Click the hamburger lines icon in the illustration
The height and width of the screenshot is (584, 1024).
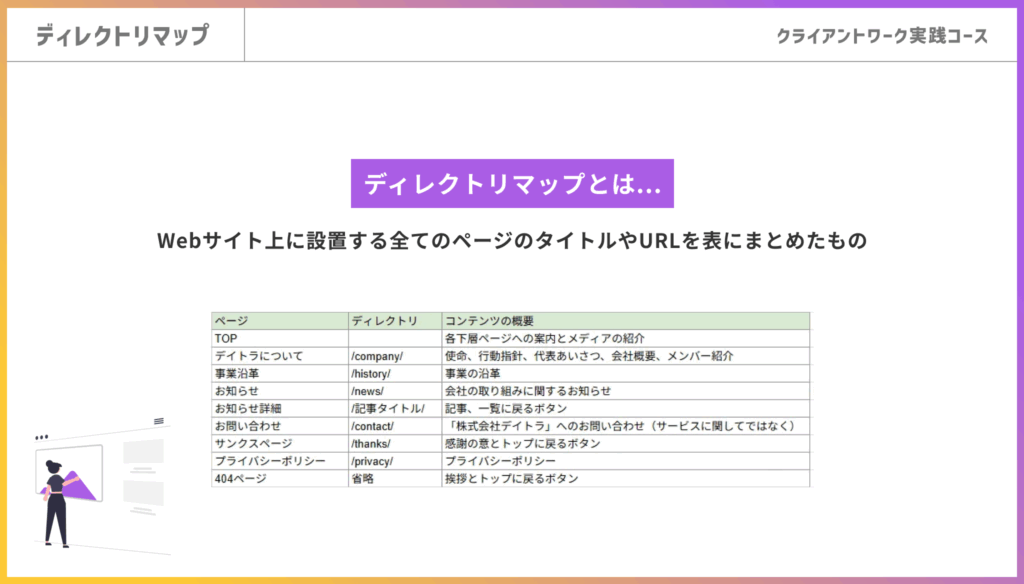coord(159,422)
